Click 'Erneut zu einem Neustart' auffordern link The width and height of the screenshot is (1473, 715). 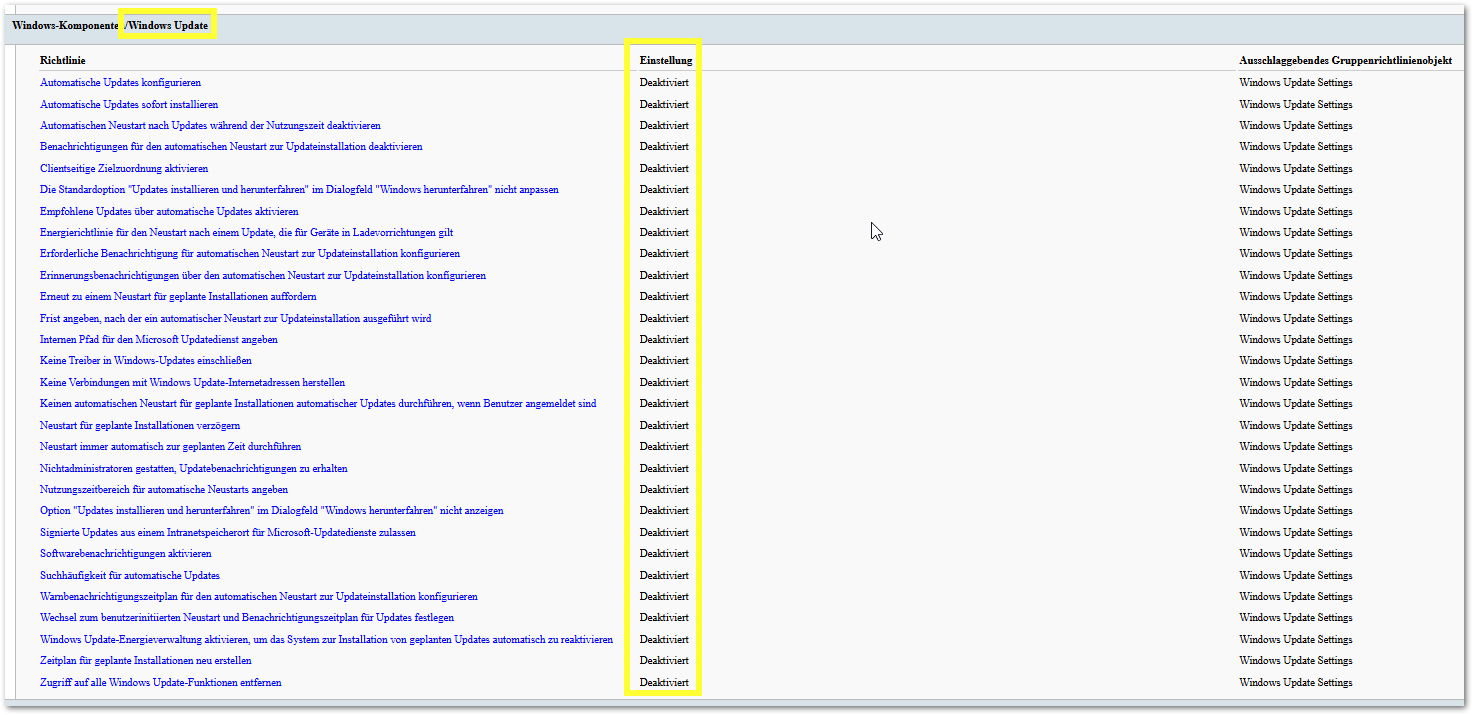tap(178, 297)
